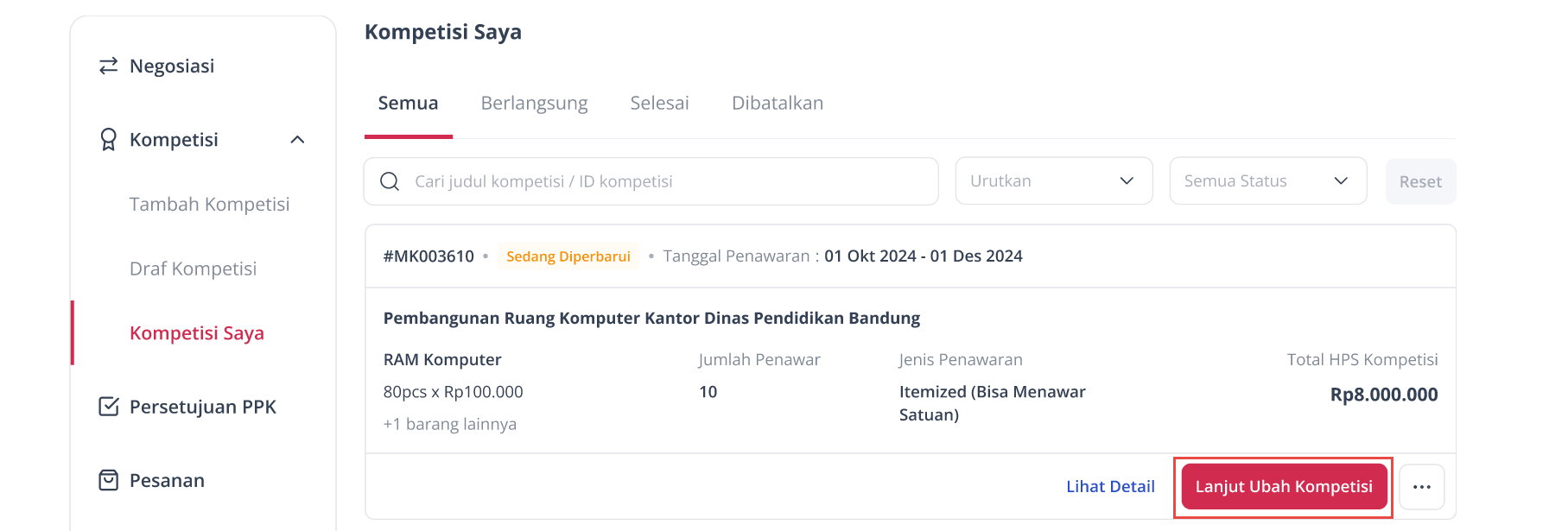Open Tambah Kompetisi in sidebar
The image size is (1568, 531).
point(209,205)
